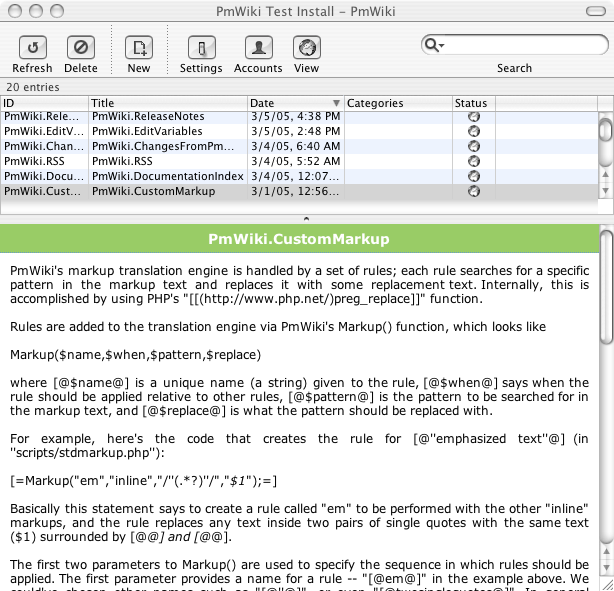Click the View globe icon
The width and height of the screenshot is (614, 591).
point(307,48)
